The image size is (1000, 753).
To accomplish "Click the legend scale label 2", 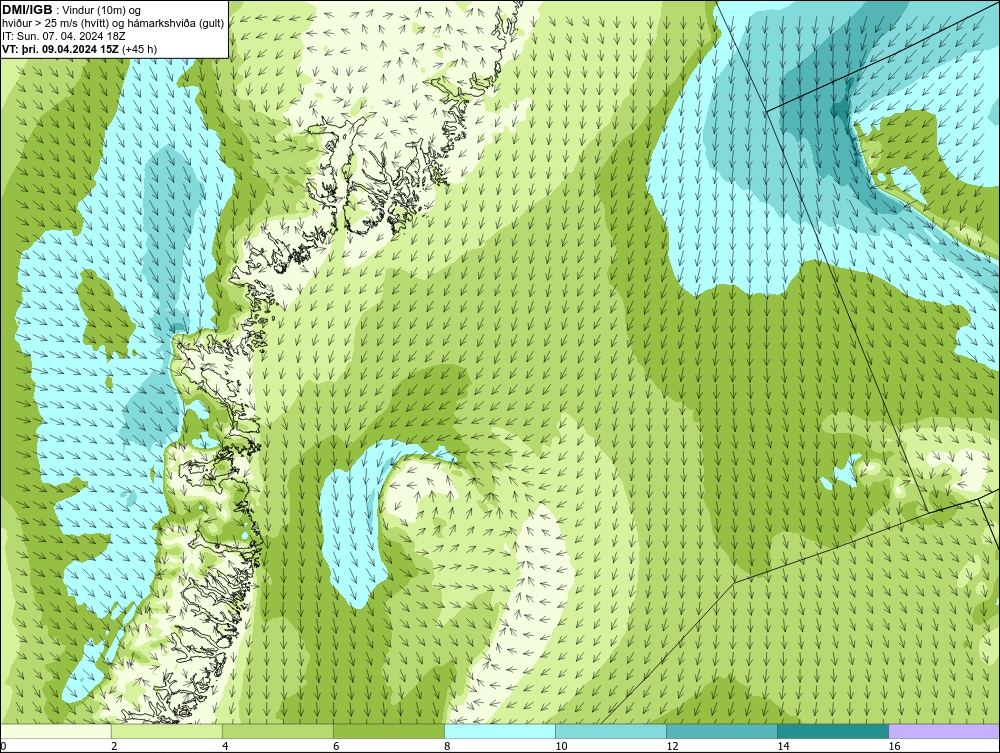I will pyautogui.click(x=114, y=746).
